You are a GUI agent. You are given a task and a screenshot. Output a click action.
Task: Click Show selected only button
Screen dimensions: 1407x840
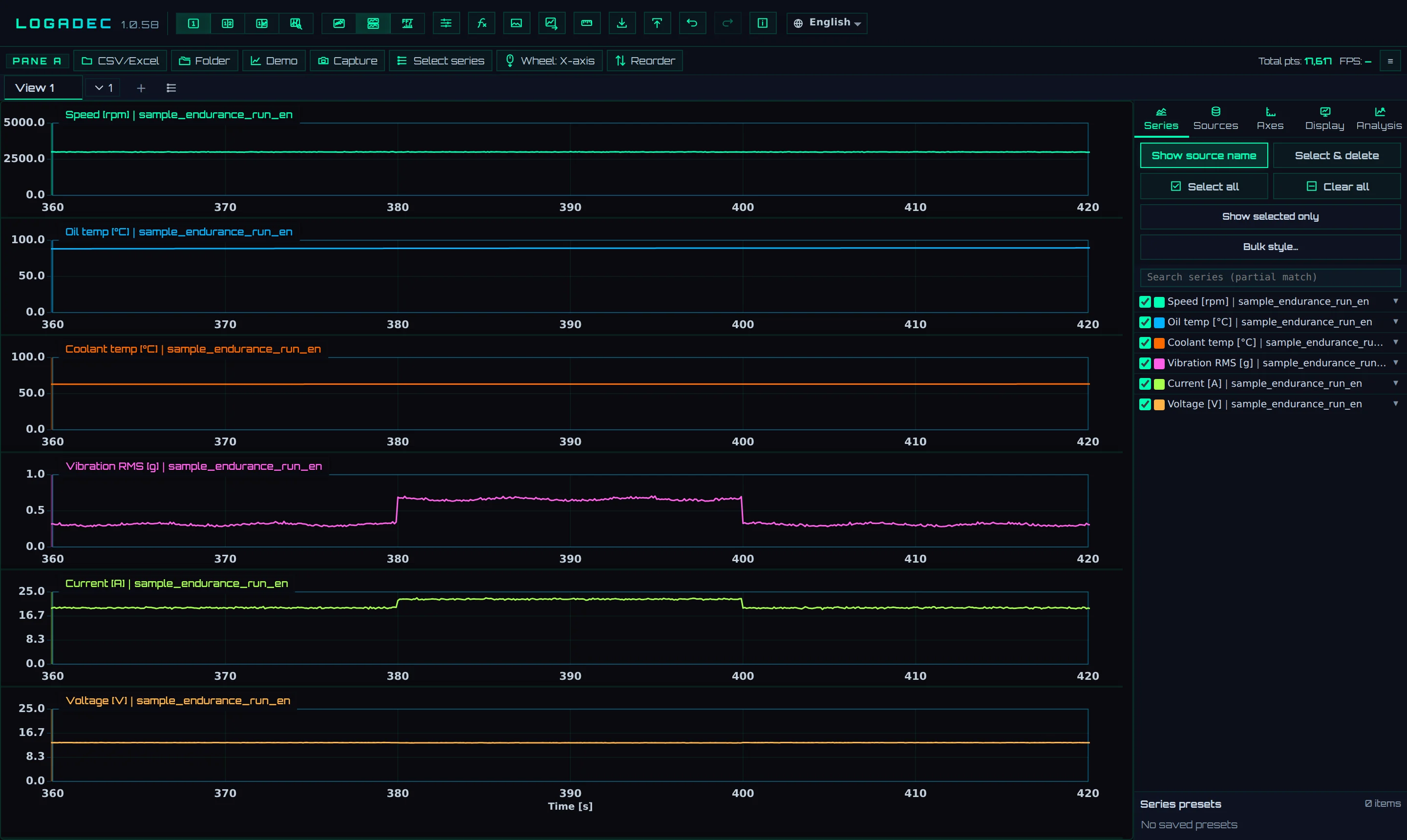[1270, 216]
